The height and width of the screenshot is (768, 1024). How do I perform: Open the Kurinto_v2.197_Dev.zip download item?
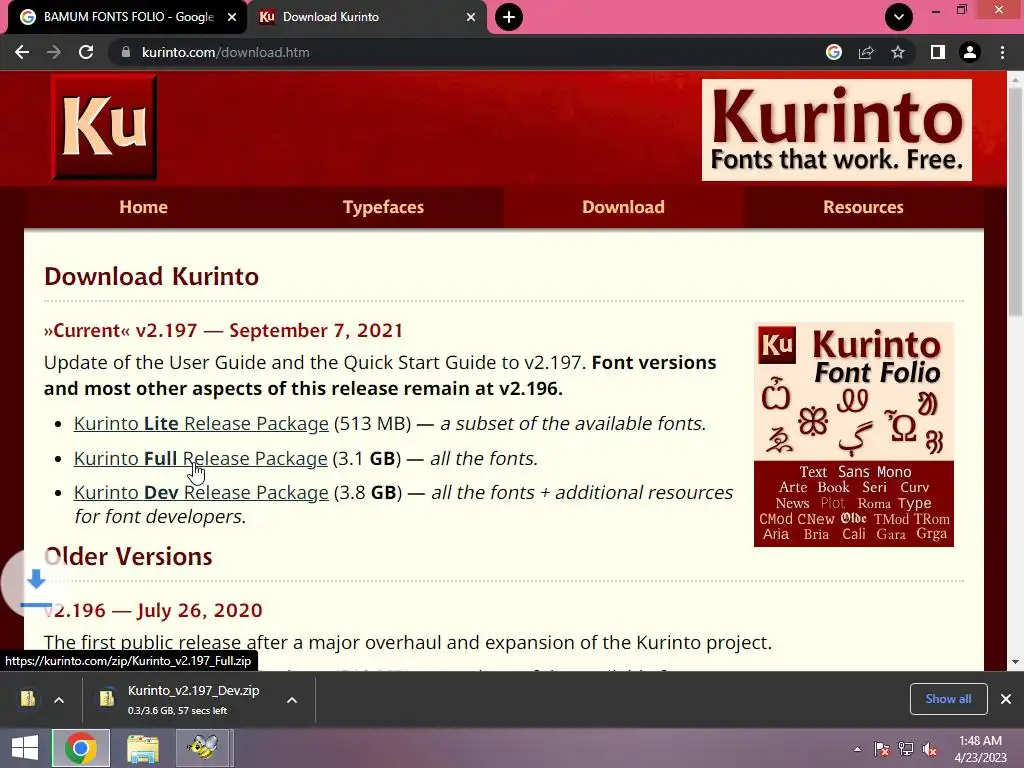tap(183, 699)
